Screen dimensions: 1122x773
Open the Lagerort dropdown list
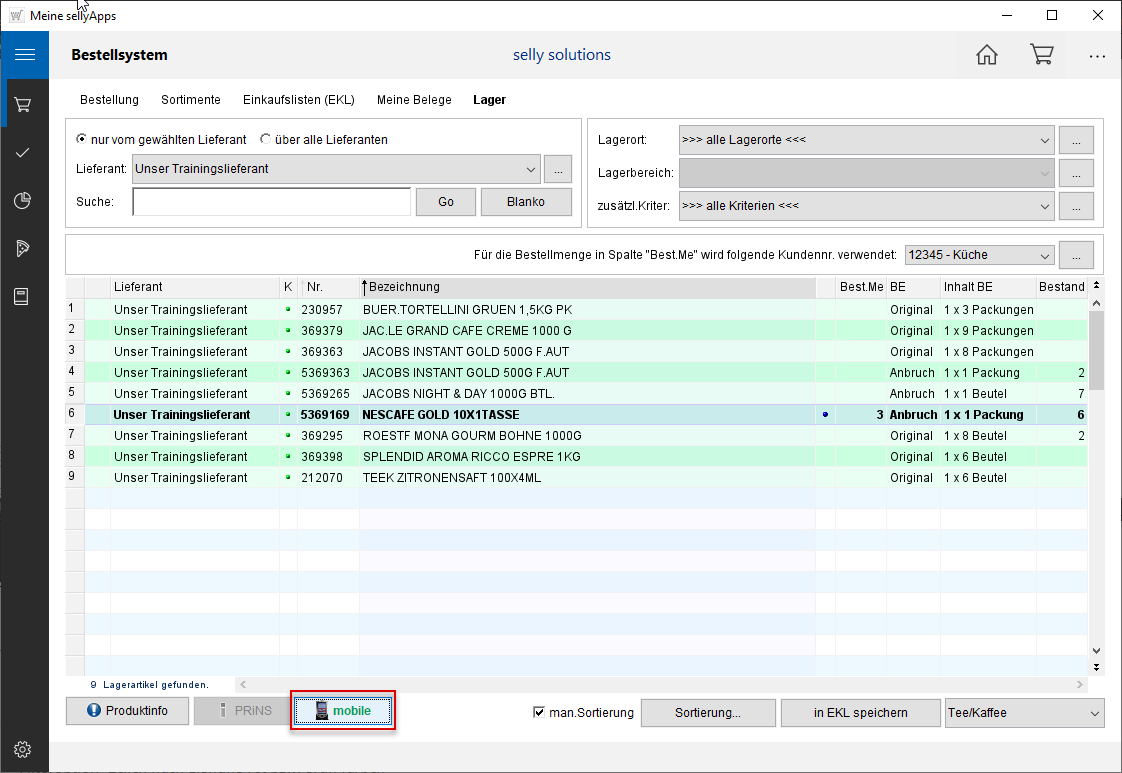coord(1044,140)
